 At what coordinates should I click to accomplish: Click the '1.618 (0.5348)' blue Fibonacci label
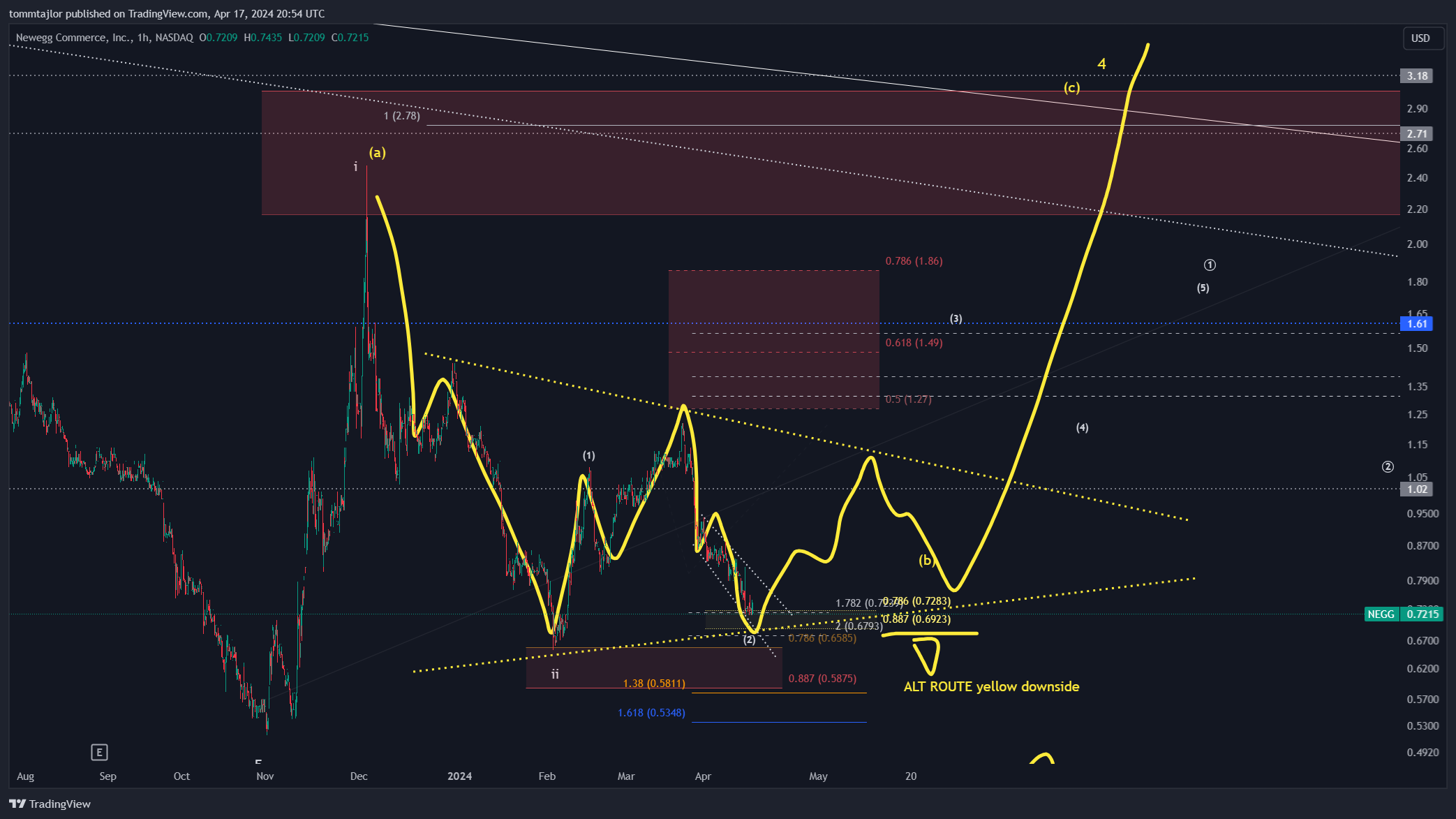click(651, 713)
